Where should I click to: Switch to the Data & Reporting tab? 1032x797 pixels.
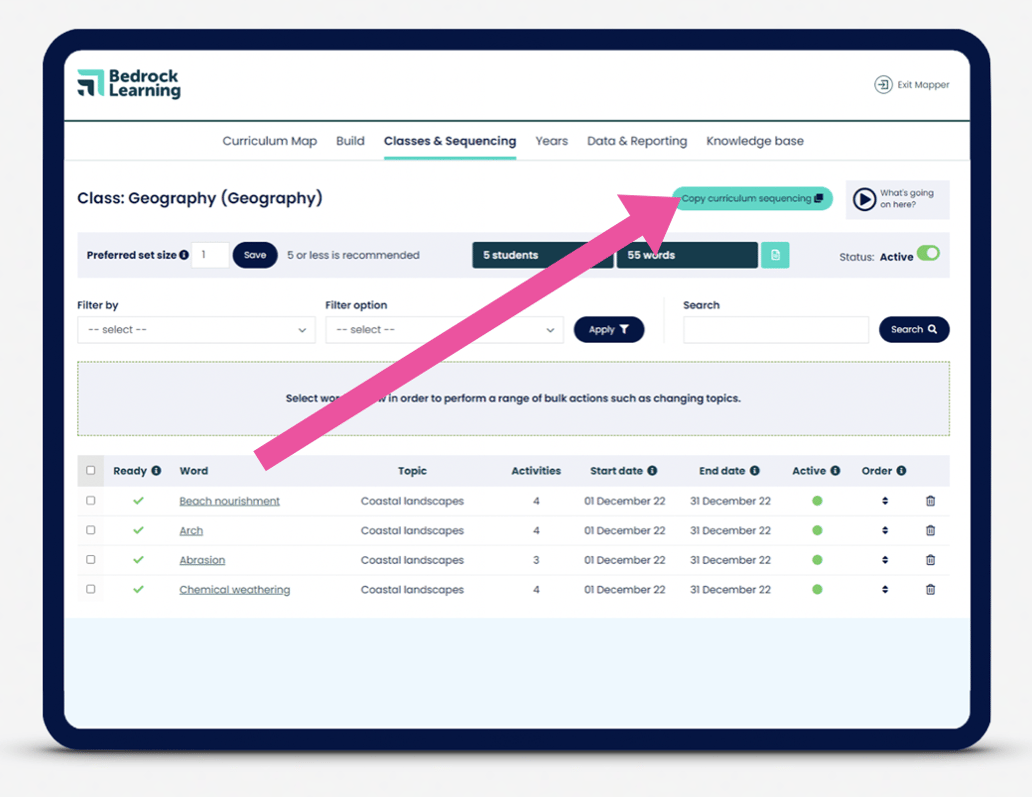point(637,141)
